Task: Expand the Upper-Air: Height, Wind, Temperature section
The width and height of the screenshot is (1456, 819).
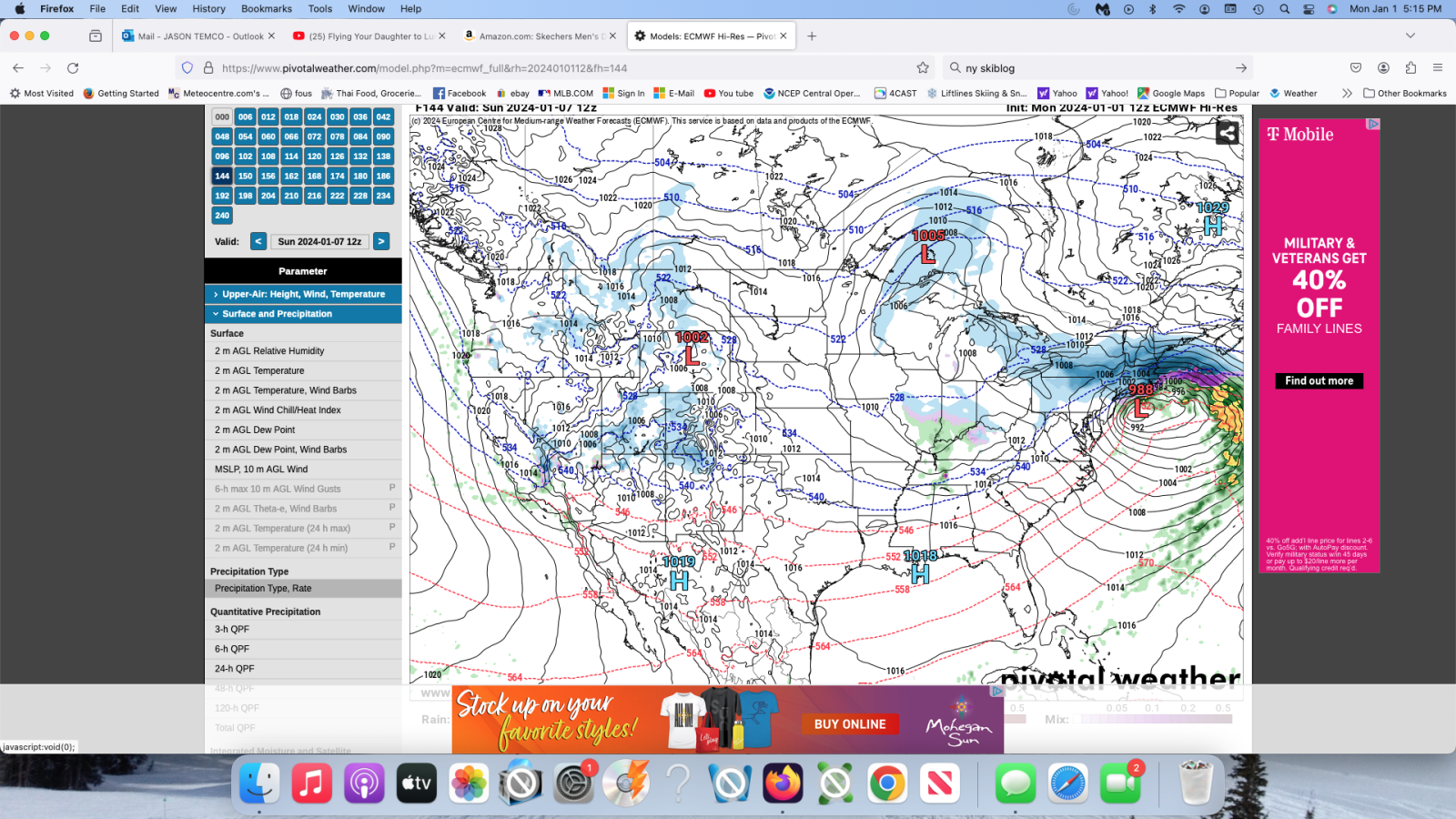Action: click(x=302, y=294)
